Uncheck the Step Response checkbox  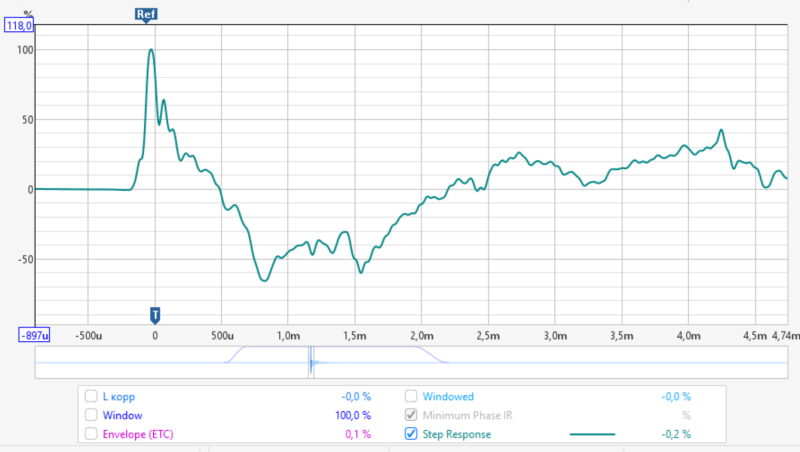[411, 434]
